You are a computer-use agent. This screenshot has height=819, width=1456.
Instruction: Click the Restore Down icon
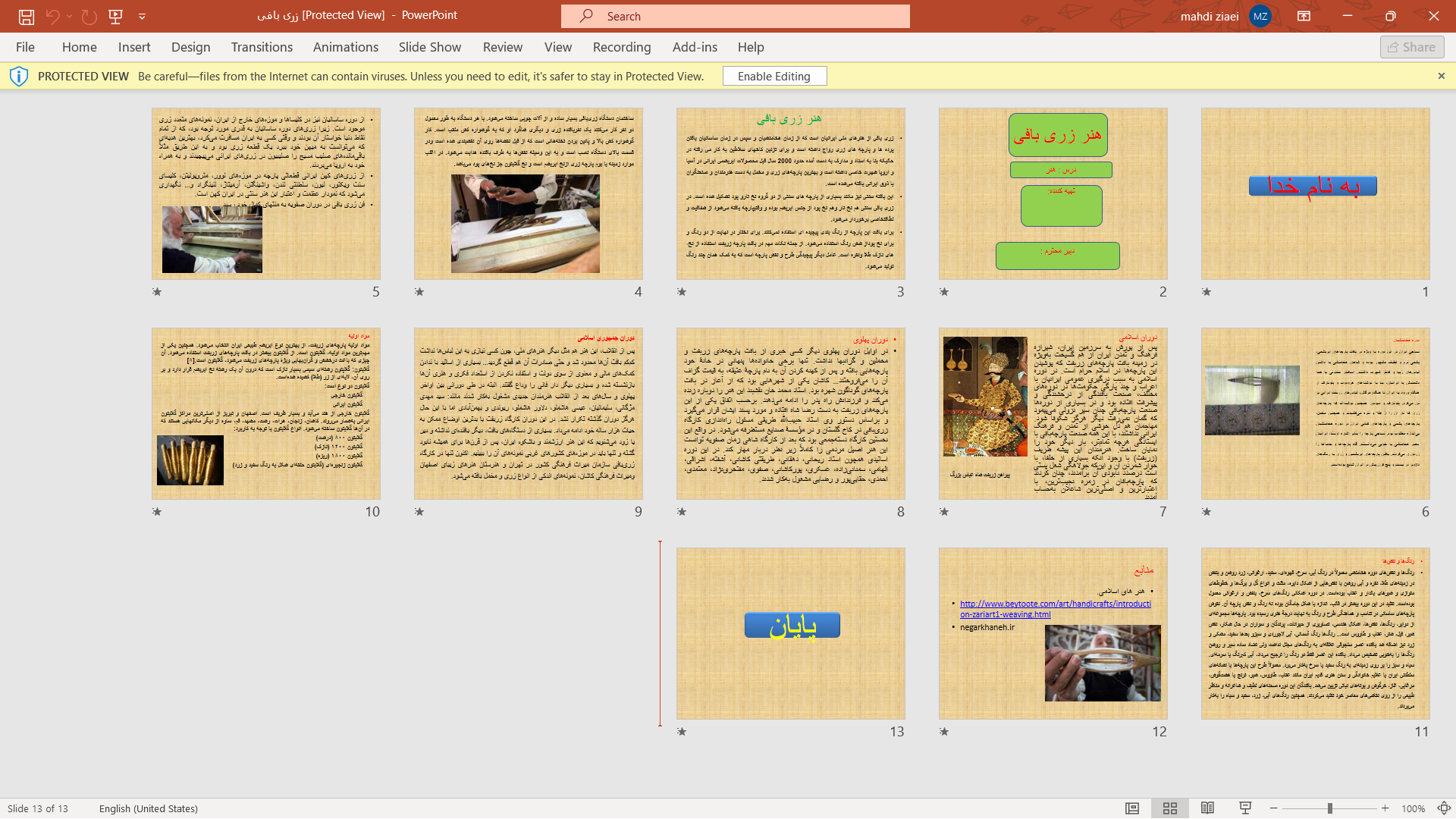point(1390,15)
